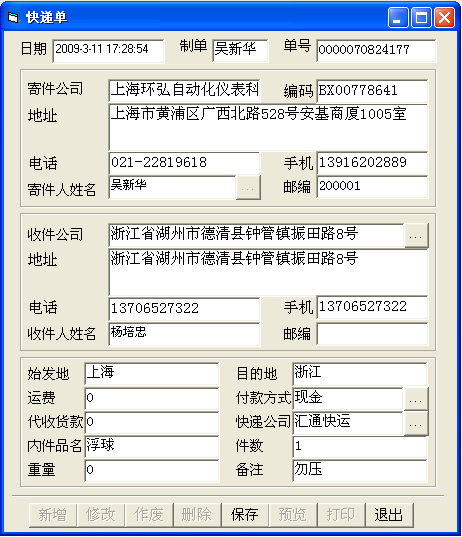The image size is (462, 537).
Task: Click the disabled 删除 button
Action: pos(197,515)
